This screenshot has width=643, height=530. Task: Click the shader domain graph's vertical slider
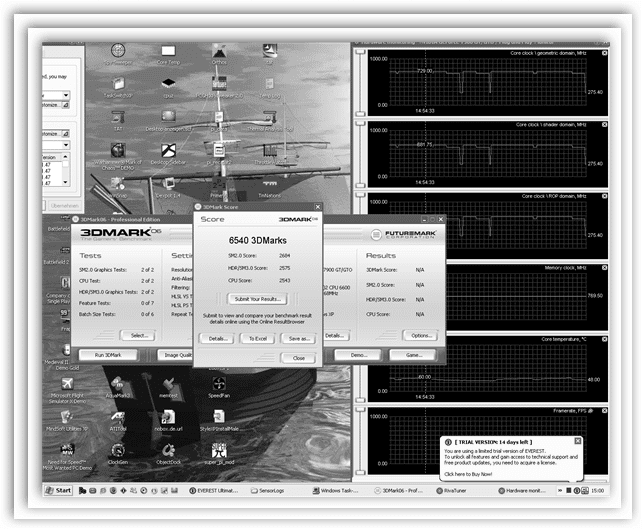tap(360, 155)
